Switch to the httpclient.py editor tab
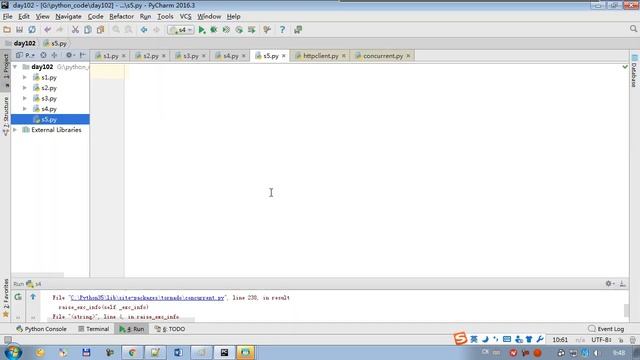This screenshot has width=640, height=360. point(321,56)
